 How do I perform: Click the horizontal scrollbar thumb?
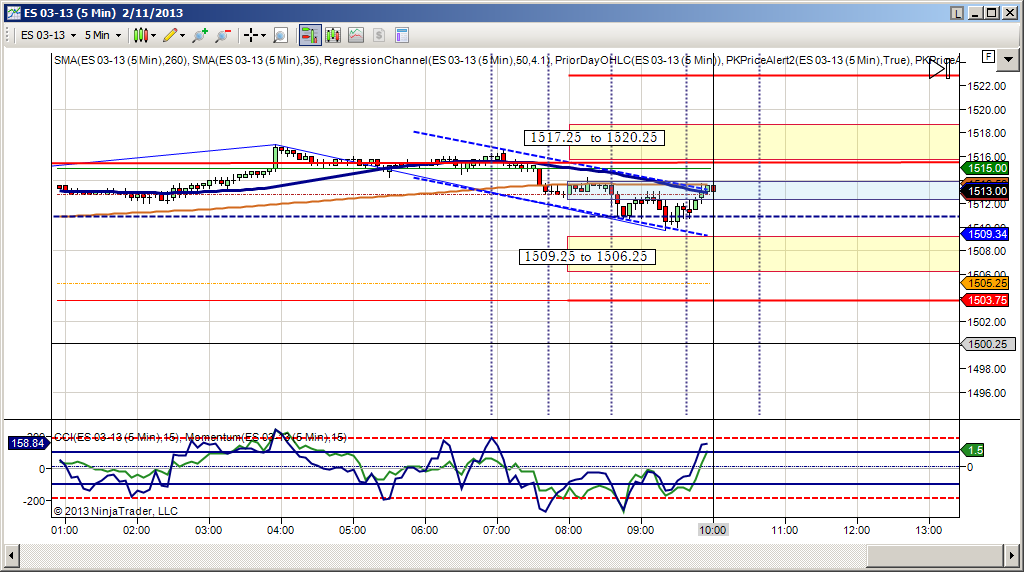pos(935,556)
